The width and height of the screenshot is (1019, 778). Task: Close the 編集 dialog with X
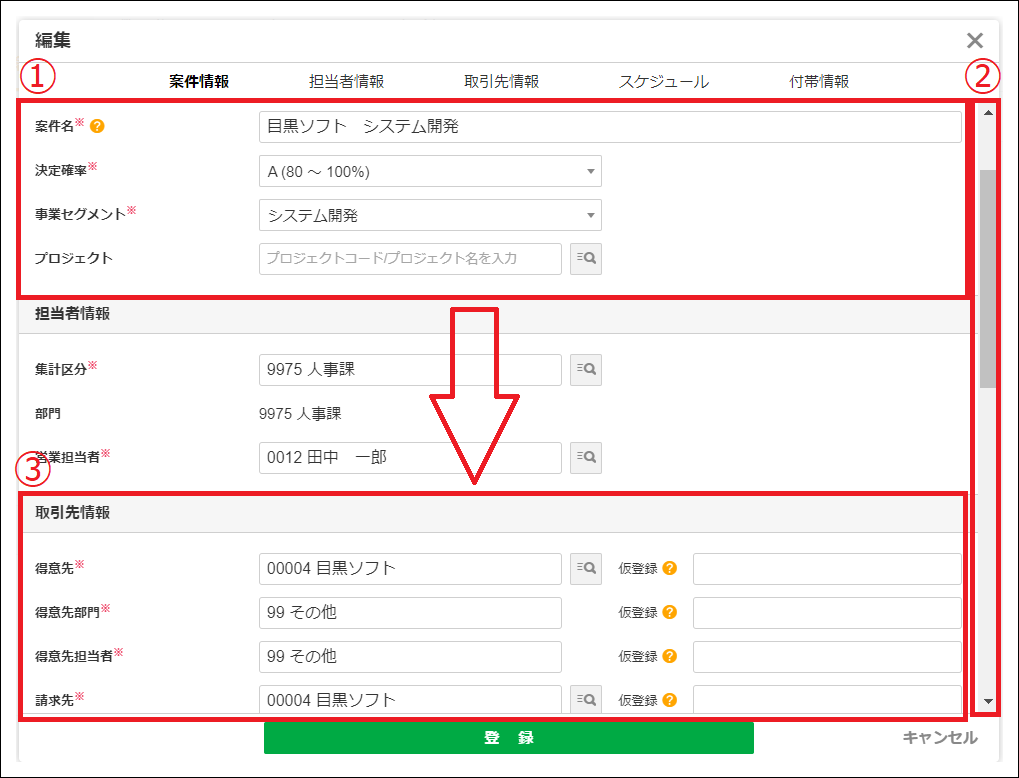click(x=975, y=40)
